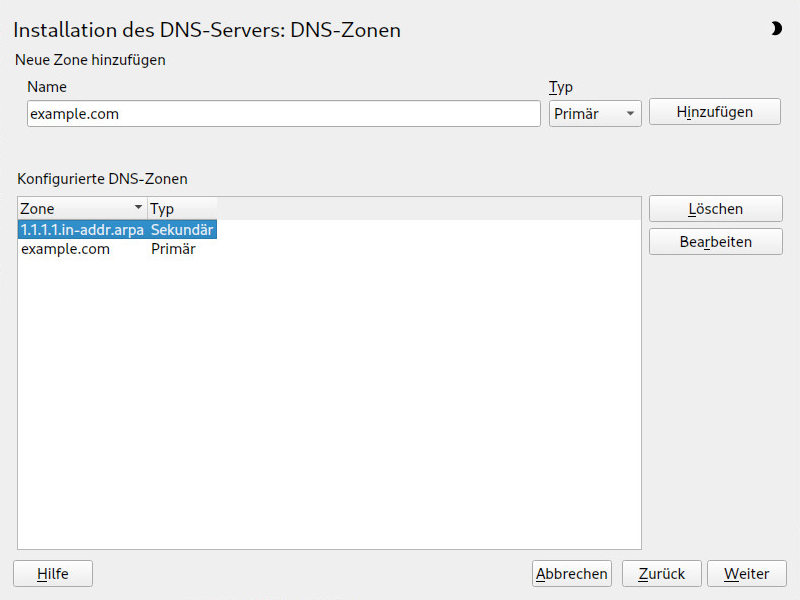
Task: Click the Name label above the text field
Action: point(47,87)
